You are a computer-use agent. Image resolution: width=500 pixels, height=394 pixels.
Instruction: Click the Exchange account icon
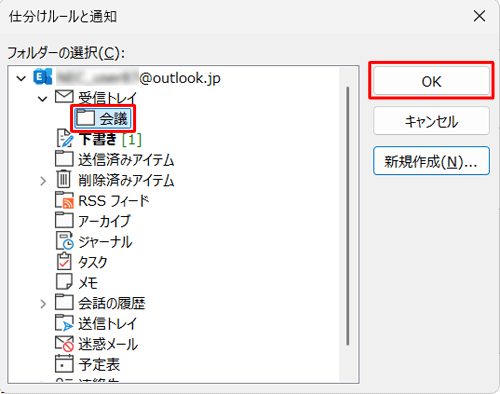click(43, 77)
